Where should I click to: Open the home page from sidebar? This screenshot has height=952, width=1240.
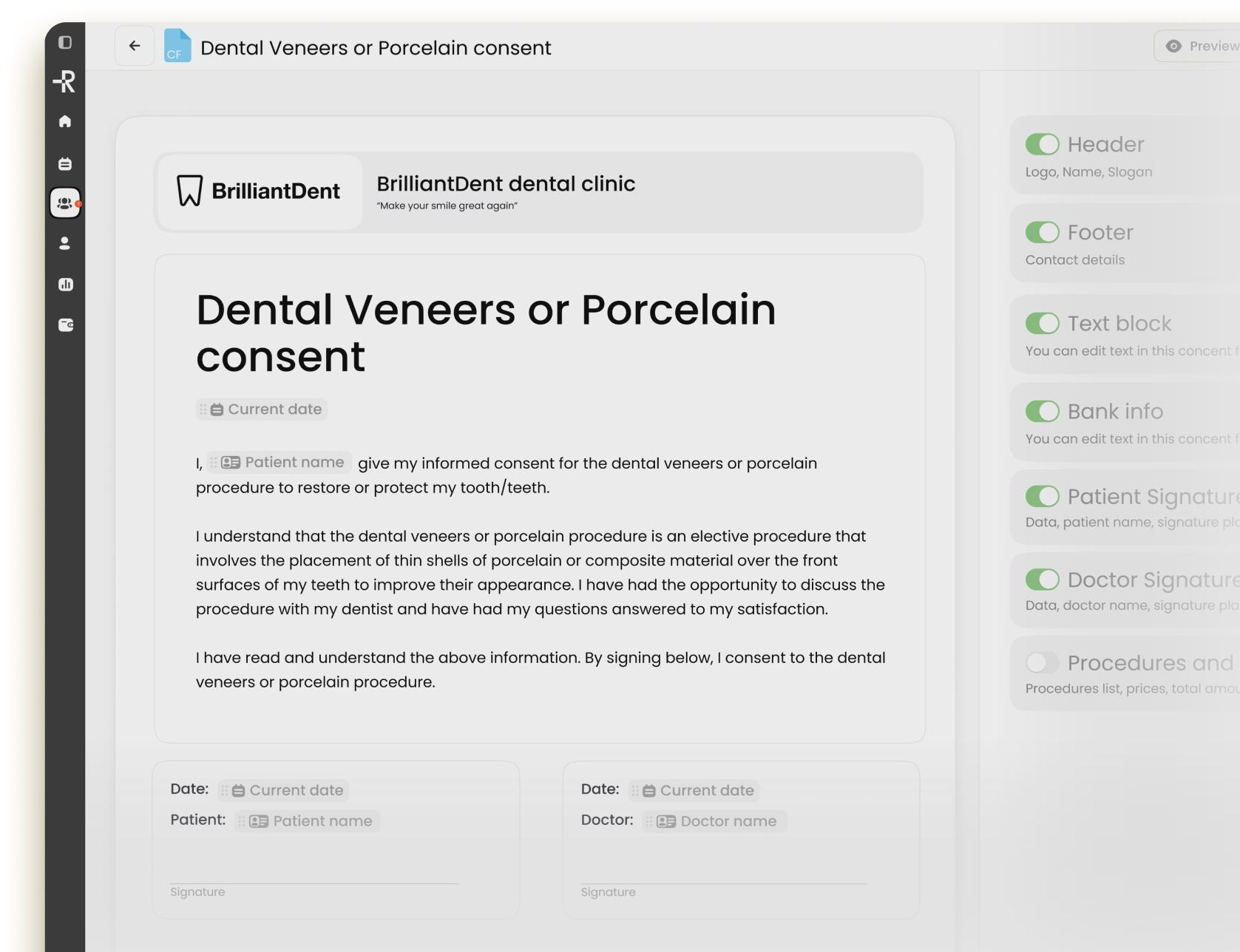click(65, 121)
